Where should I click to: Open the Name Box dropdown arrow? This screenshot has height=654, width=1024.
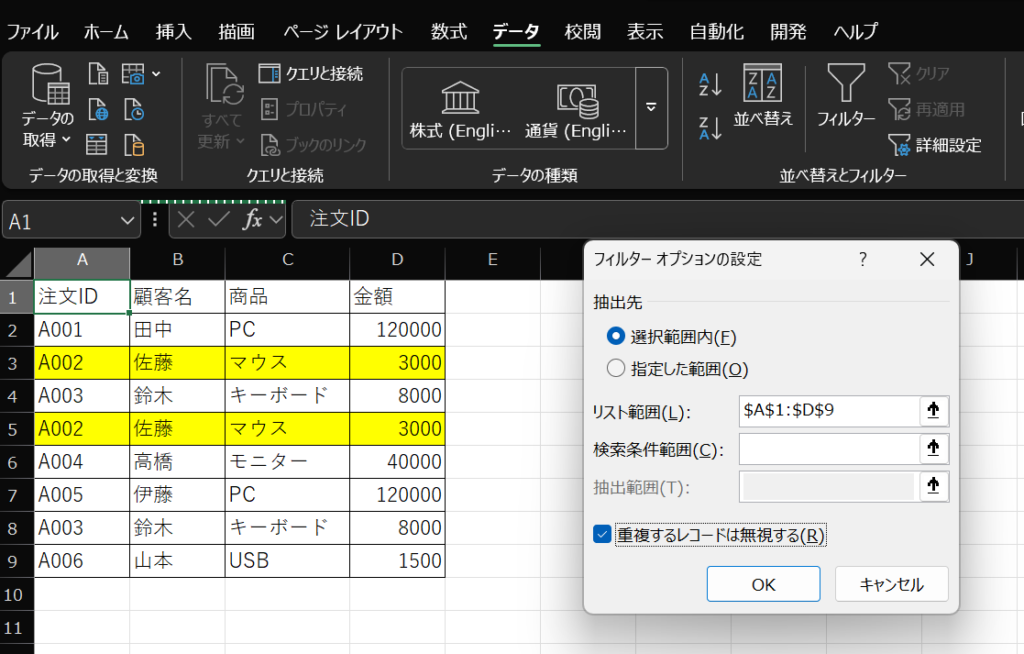pyautogui.click(x=128, y=220)
